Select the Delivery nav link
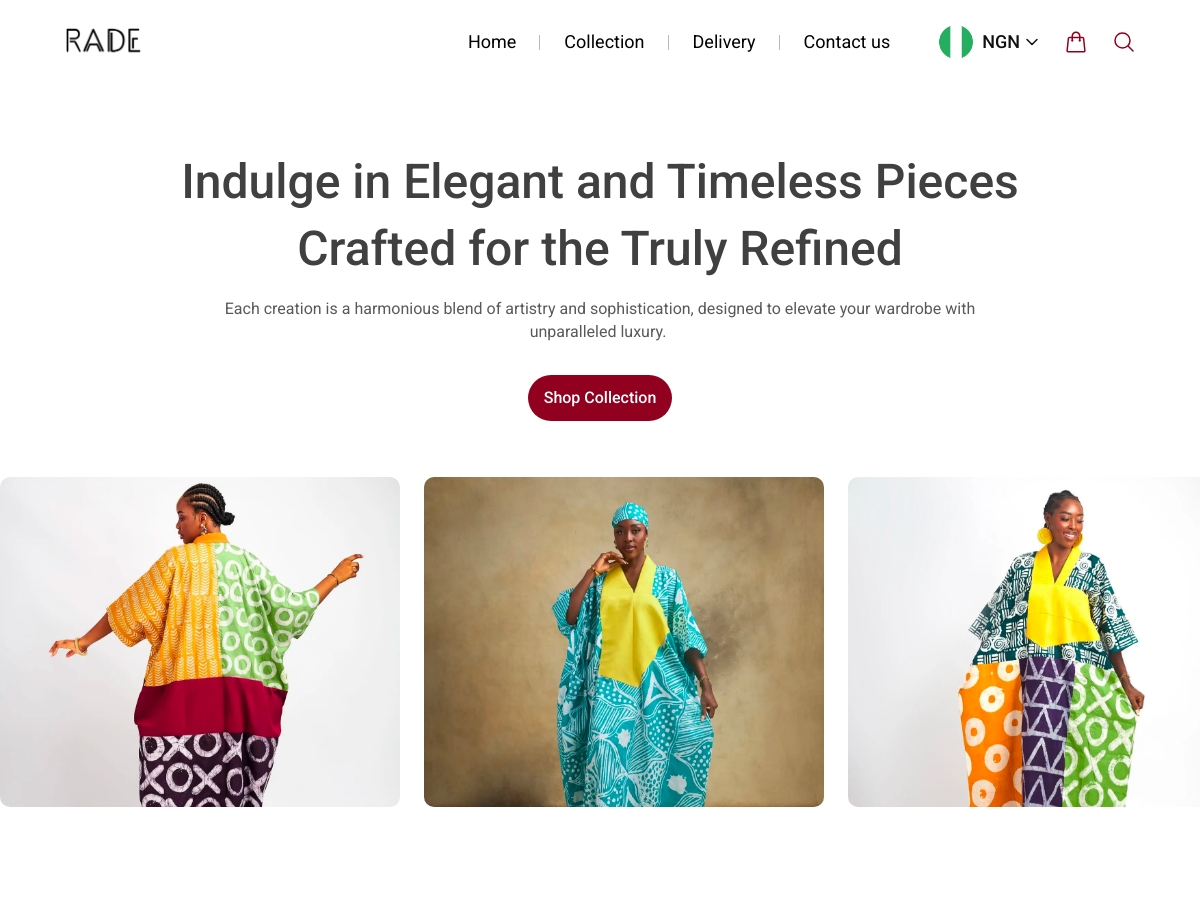Image resolution: width=1200 pixels, height=900 pixels. click(724, 42)
